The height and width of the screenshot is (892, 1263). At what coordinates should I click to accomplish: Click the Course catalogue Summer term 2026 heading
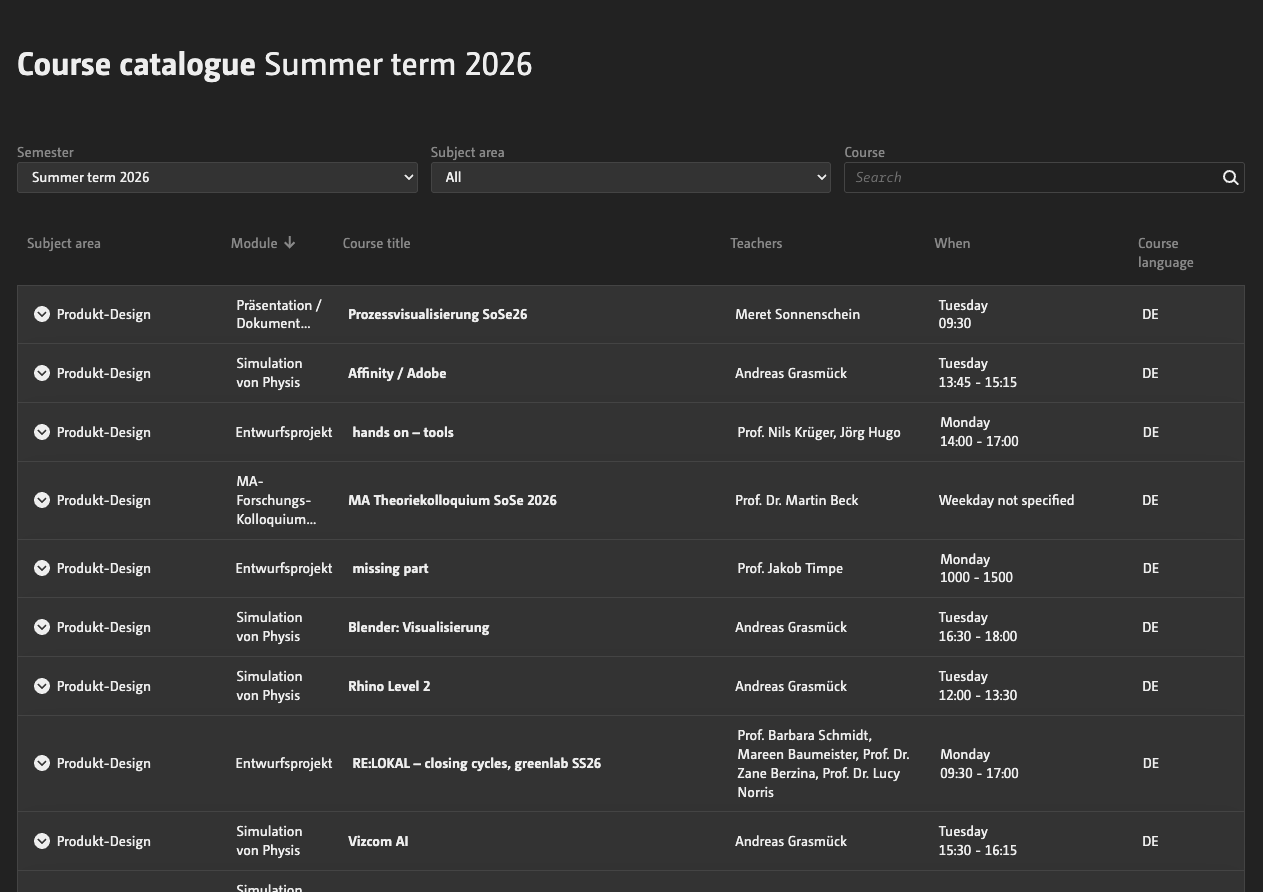[x=275, y=65]
